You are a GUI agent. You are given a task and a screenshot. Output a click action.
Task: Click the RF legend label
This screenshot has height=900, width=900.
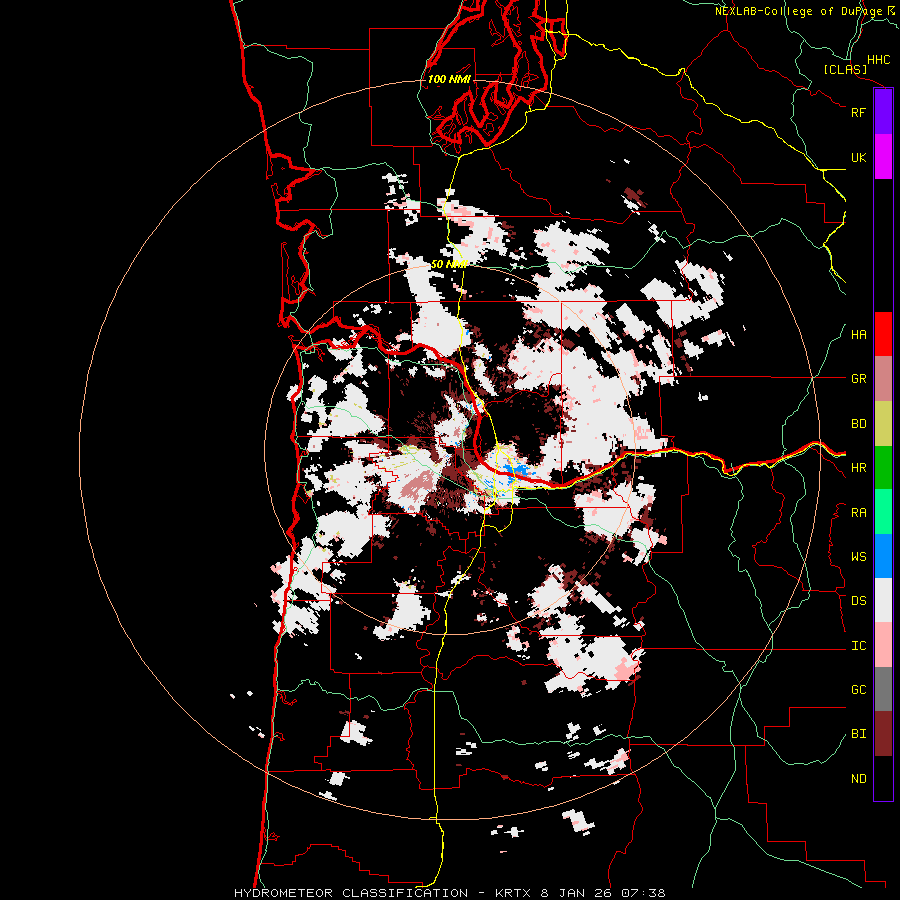point(858,112)
